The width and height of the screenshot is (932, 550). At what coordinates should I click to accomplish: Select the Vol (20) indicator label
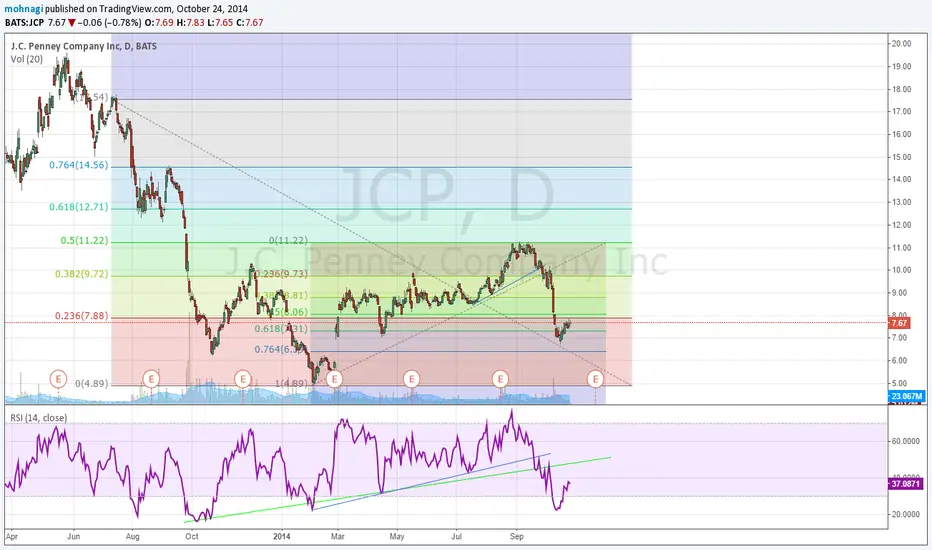click(x=27, y=59)
